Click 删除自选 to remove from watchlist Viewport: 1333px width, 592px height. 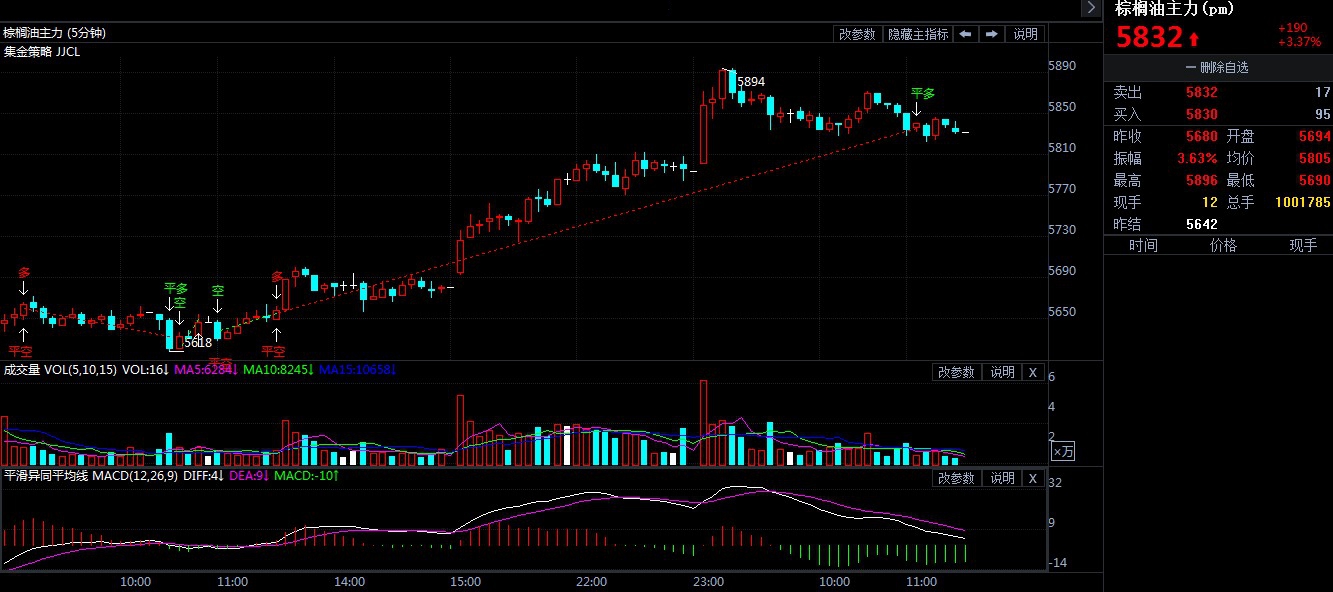(x=1217, y=68)
